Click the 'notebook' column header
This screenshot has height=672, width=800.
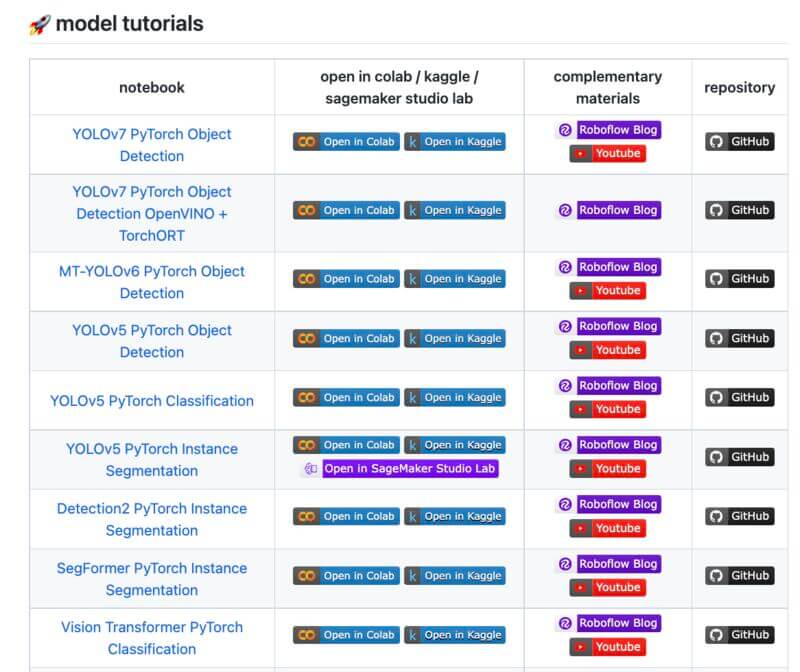pos(152,87)
